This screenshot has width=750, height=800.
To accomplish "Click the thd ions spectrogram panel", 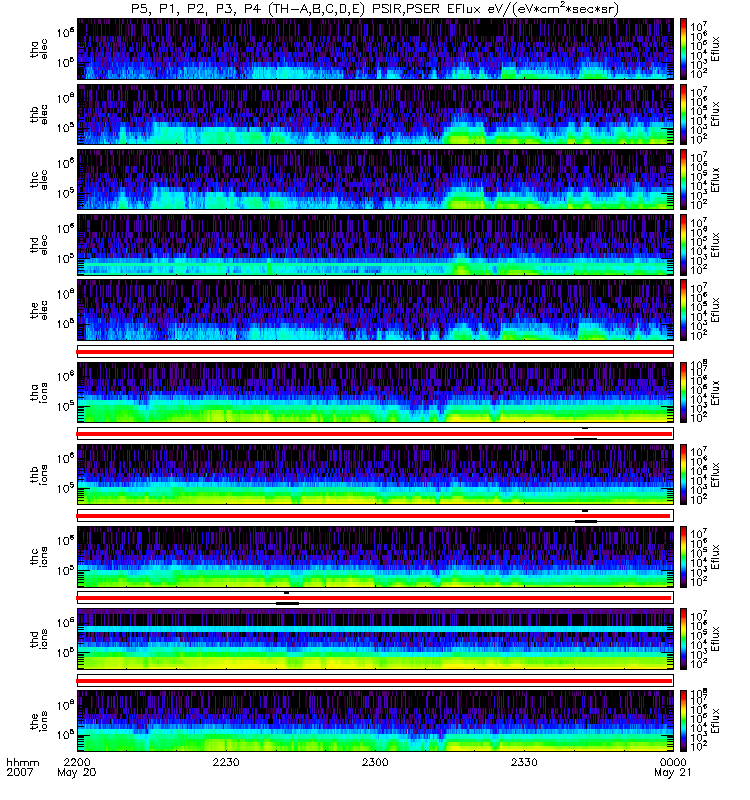I will pyautogui.click(x=375, y=639).
